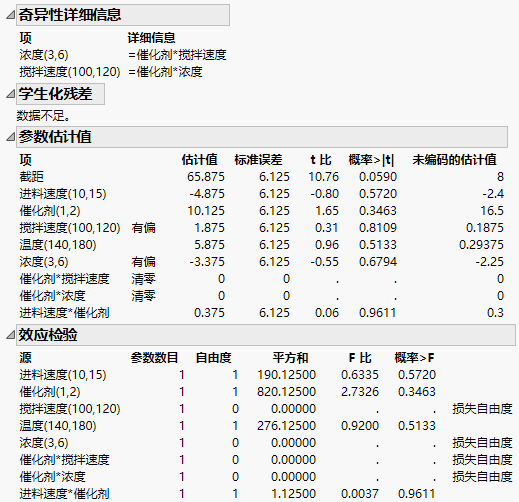Select the estimate value 10.125

point(206,211)
